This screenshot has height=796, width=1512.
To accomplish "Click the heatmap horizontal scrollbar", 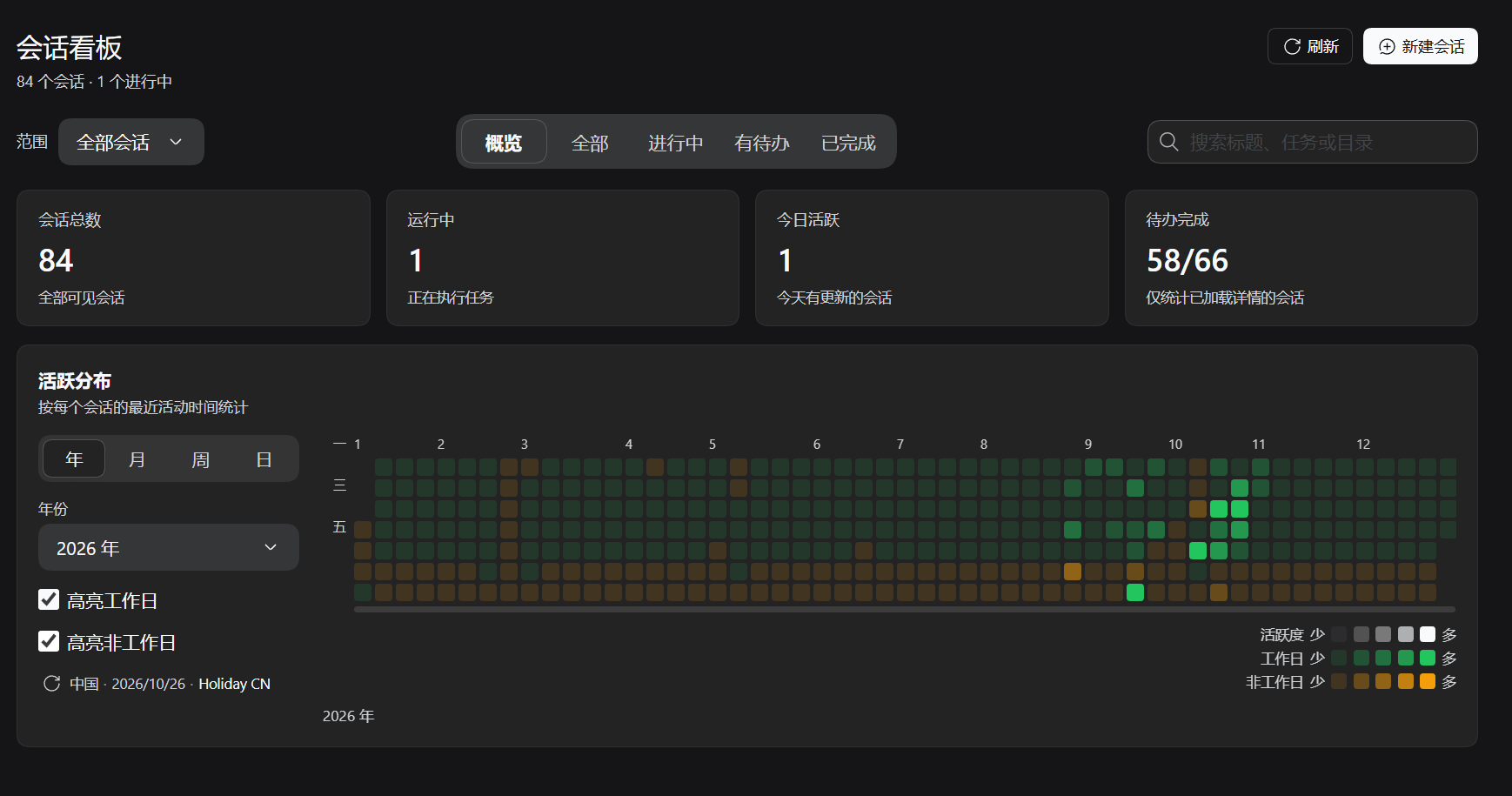I will tap(905, 609).
